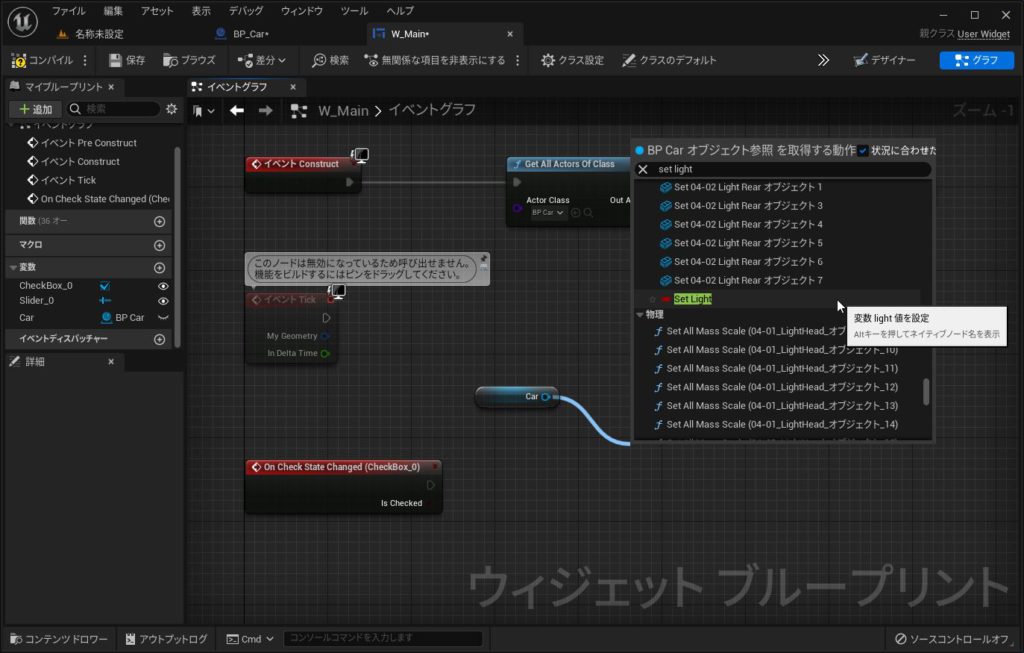This screenshot has height=653, width=1024.
Task: Toggle visibility eye for CheckBox_0 variable
Action: tap(163, 286)
